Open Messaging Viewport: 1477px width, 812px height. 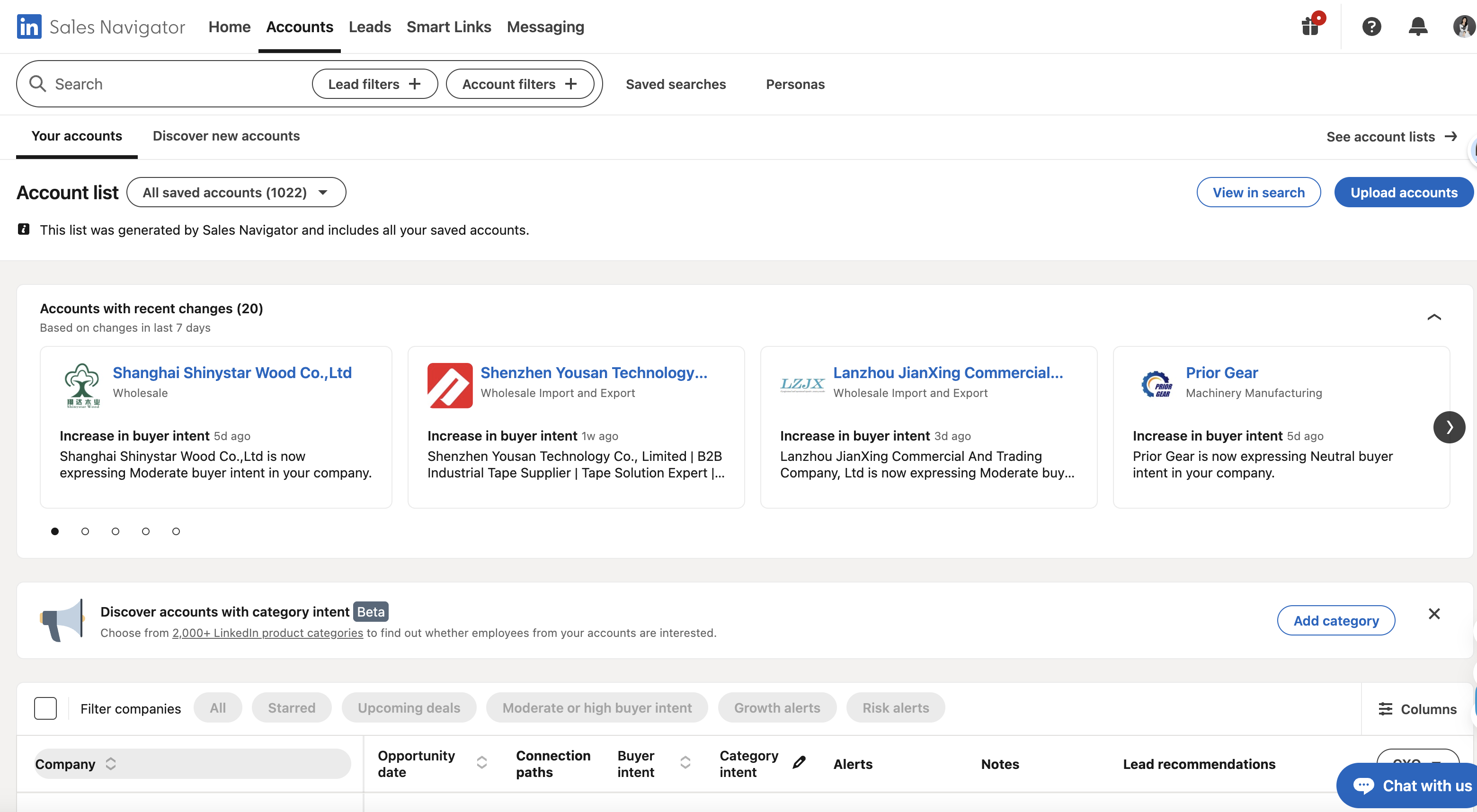click(x=545, y=27)
